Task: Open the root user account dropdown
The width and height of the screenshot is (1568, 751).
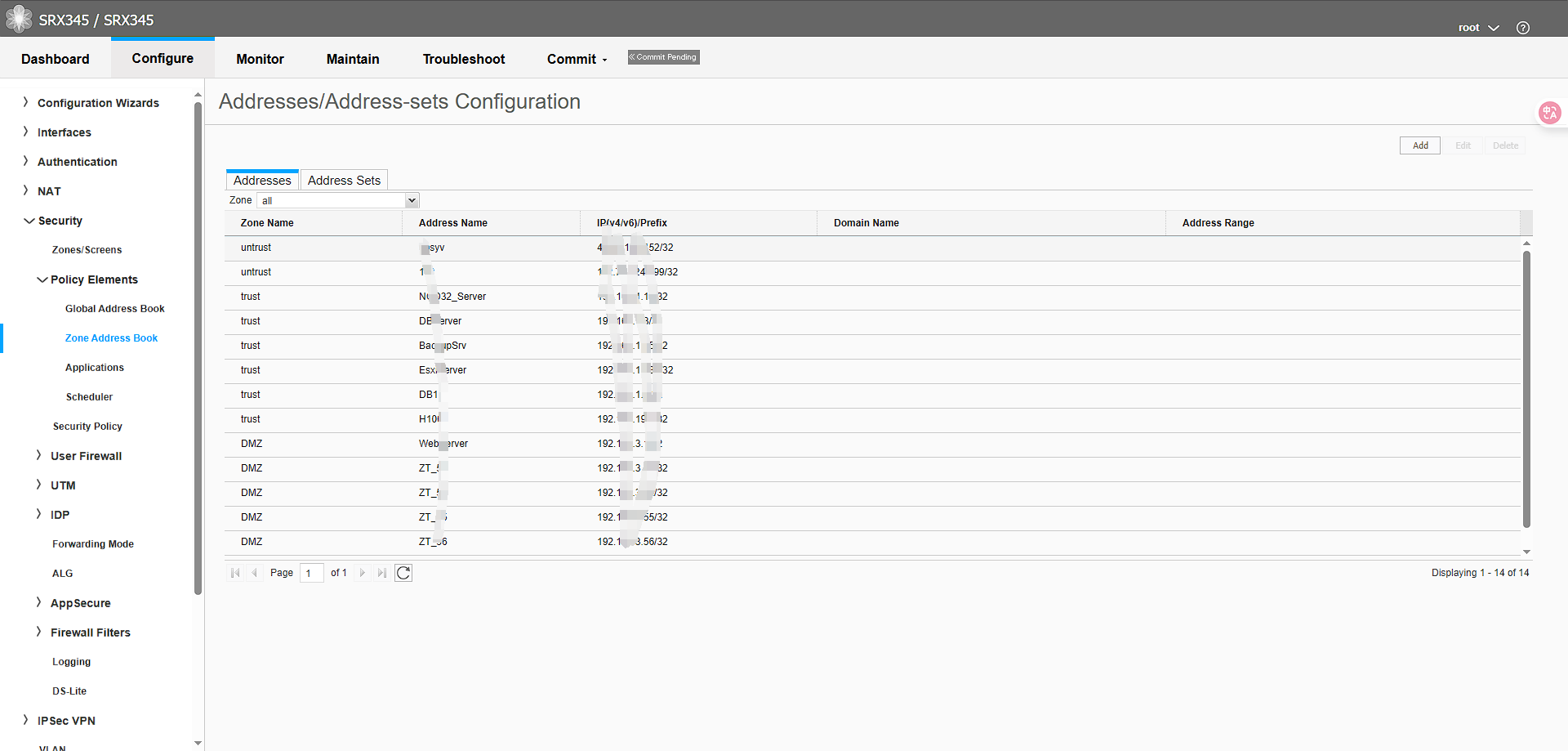Action: 1478,27
